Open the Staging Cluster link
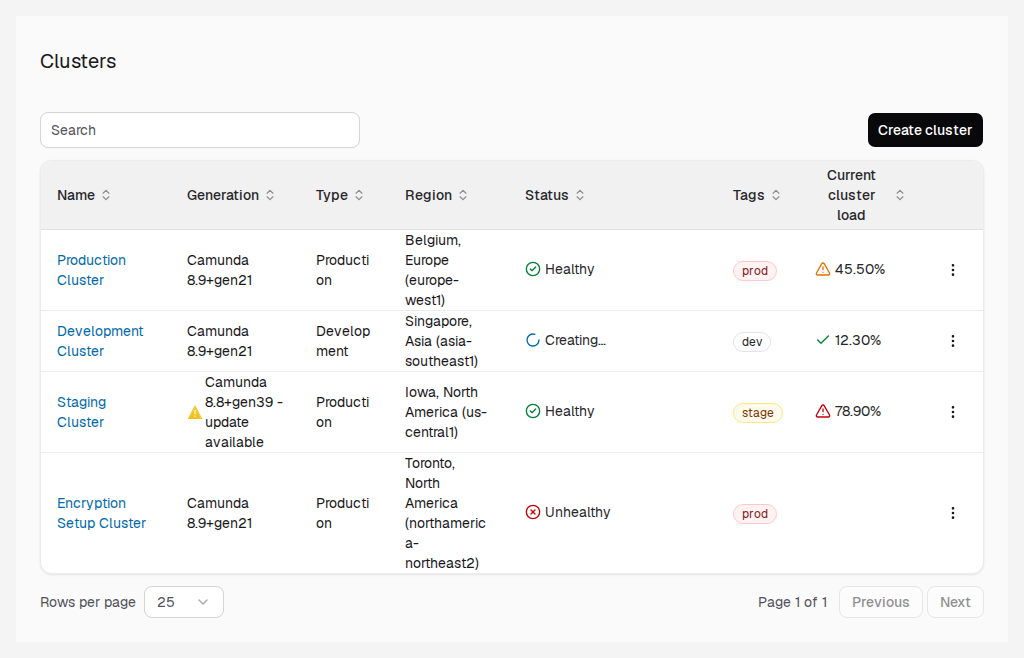Image resolution: width=1024 pixels, height=658 pixels. pos(82,413)
